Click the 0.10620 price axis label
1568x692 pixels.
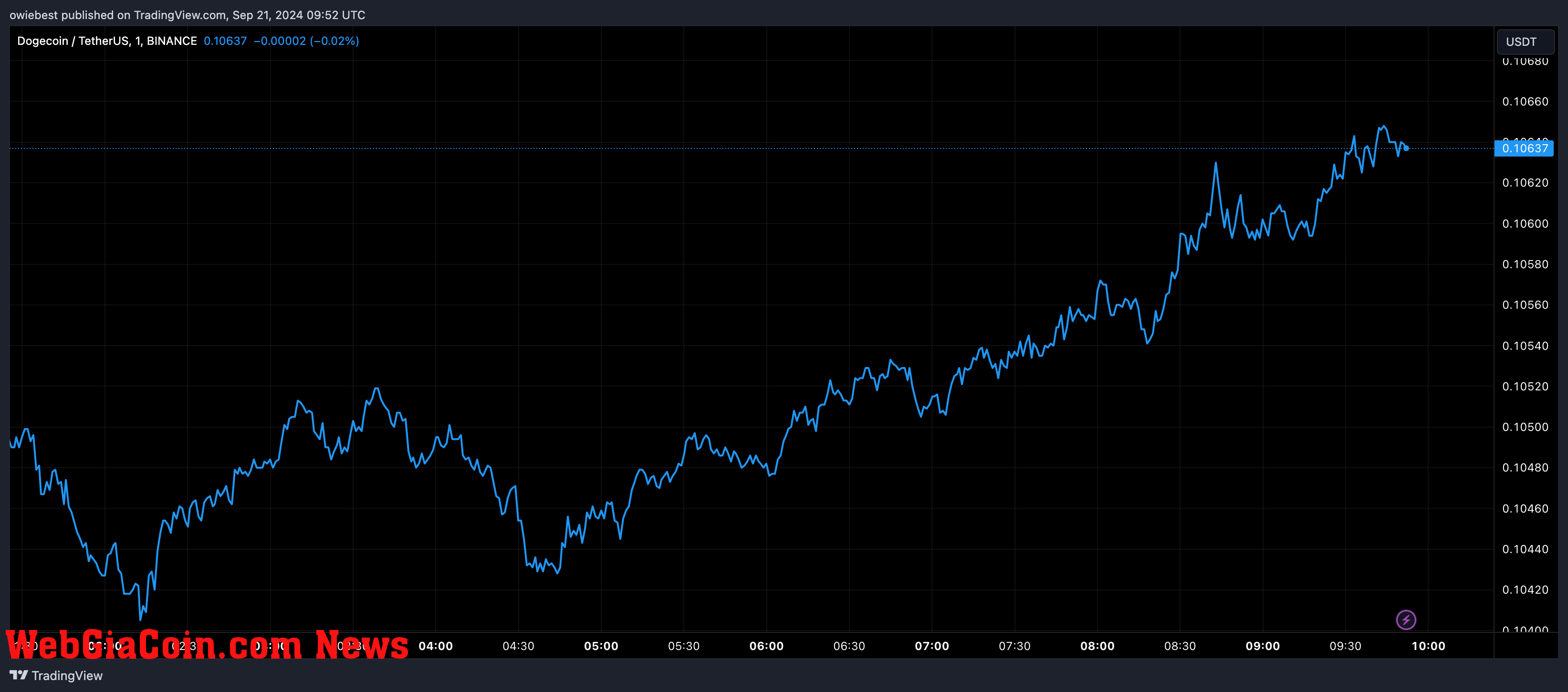coord(1526,183)
